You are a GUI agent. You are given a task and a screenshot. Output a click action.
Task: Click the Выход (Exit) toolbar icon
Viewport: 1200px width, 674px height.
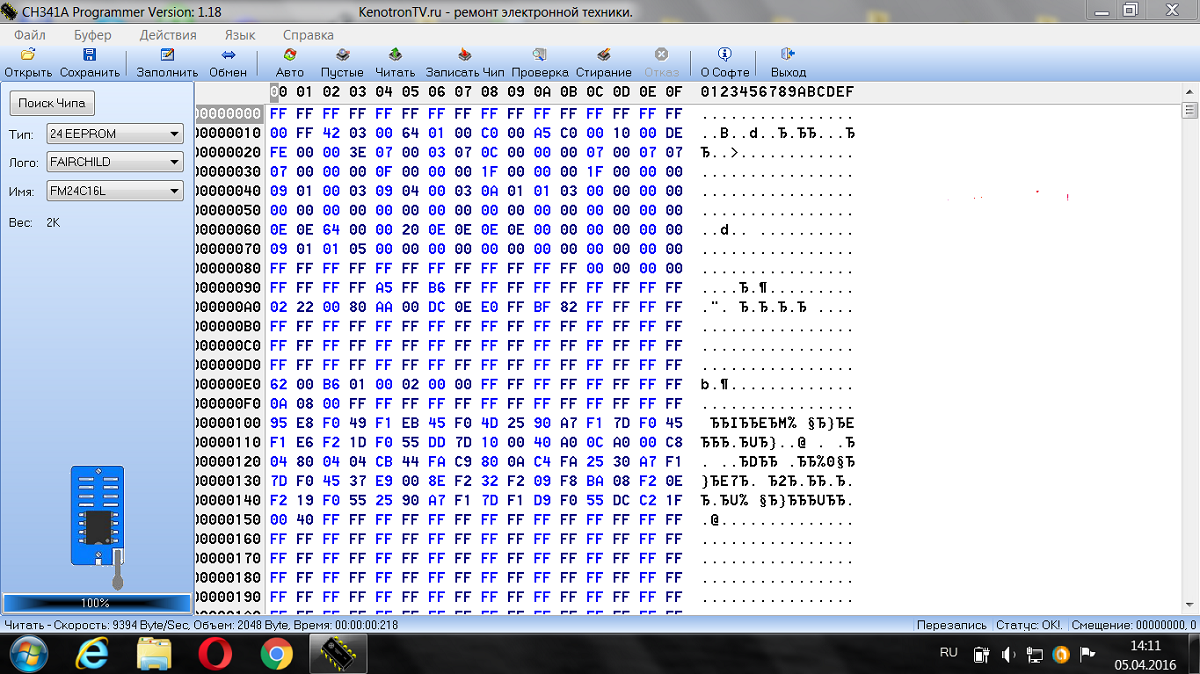tap(788, 56)
